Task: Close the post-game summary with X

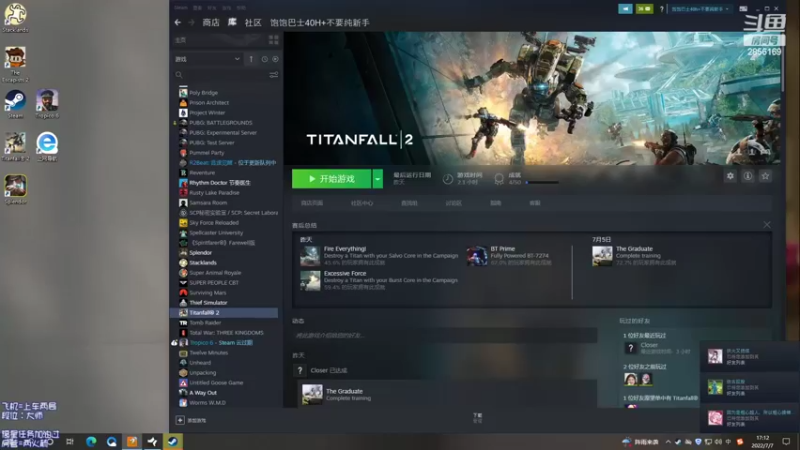Action: [x=767, y=225]
